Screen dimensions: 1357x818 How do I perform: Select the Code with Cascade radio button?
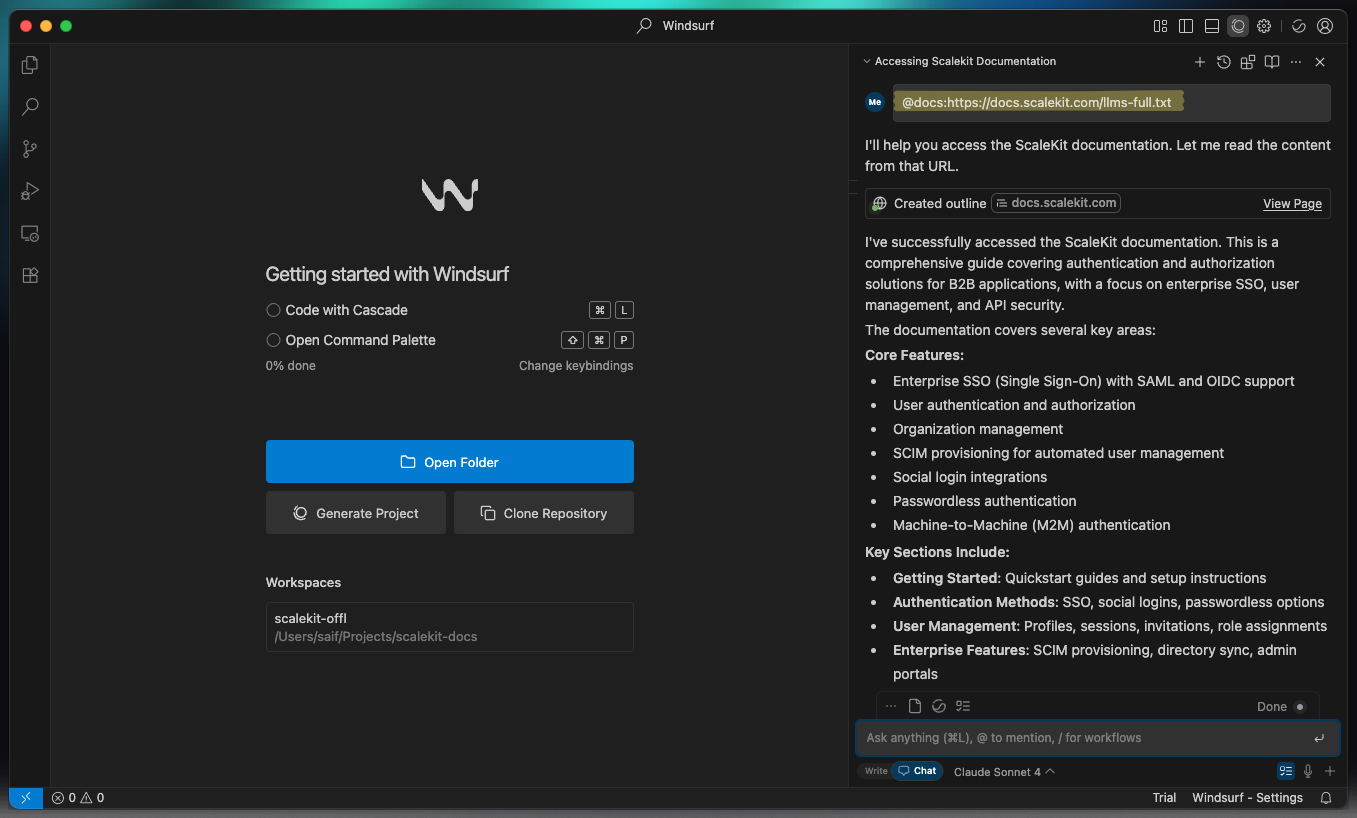coord(273,310)
